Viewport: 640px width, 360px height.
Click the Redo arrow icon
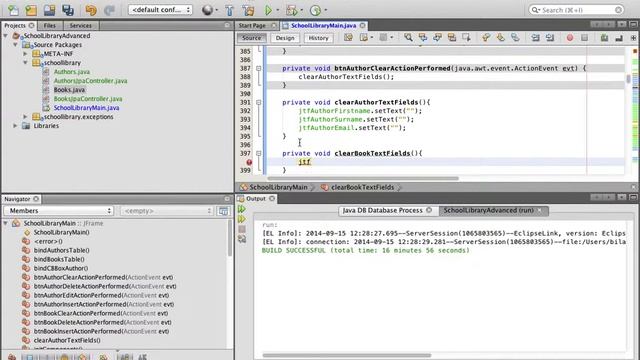109,10
